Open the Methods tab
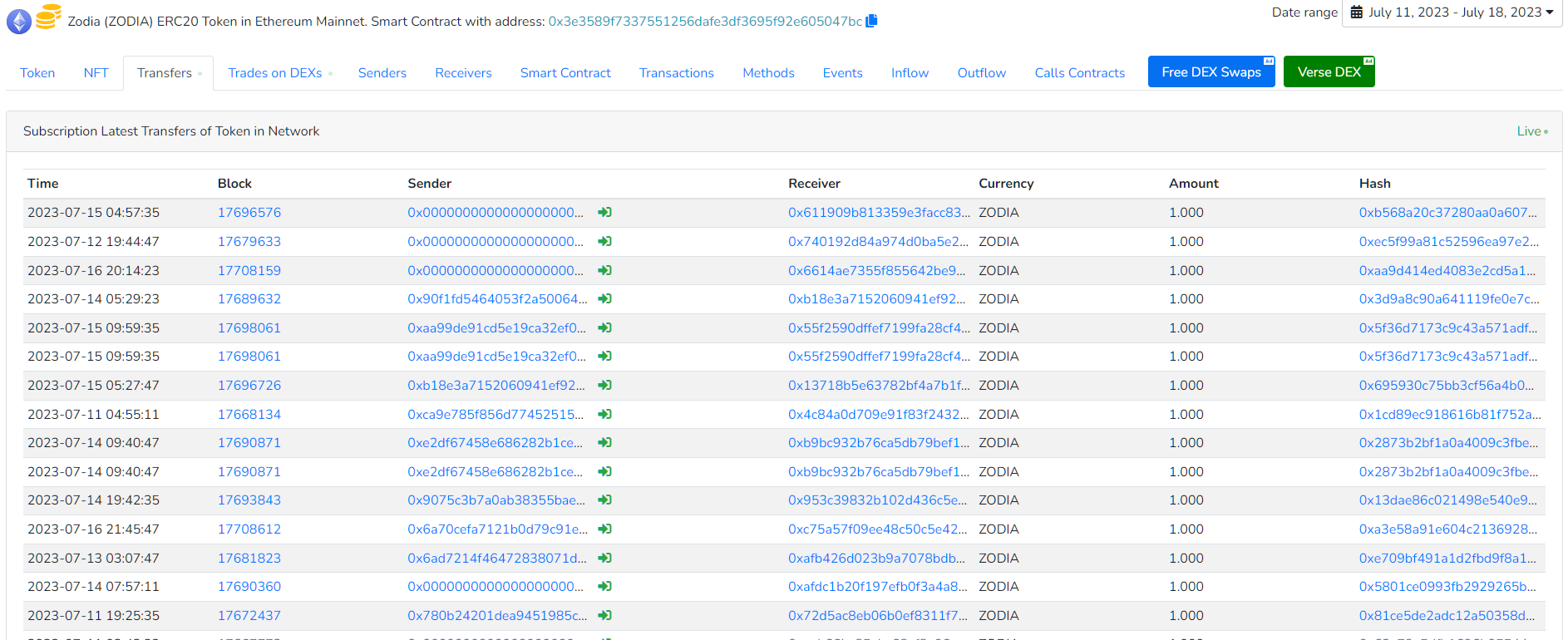Image resolution: width=1568 pixels, height=640 pixels. click(x=768, y=73)
